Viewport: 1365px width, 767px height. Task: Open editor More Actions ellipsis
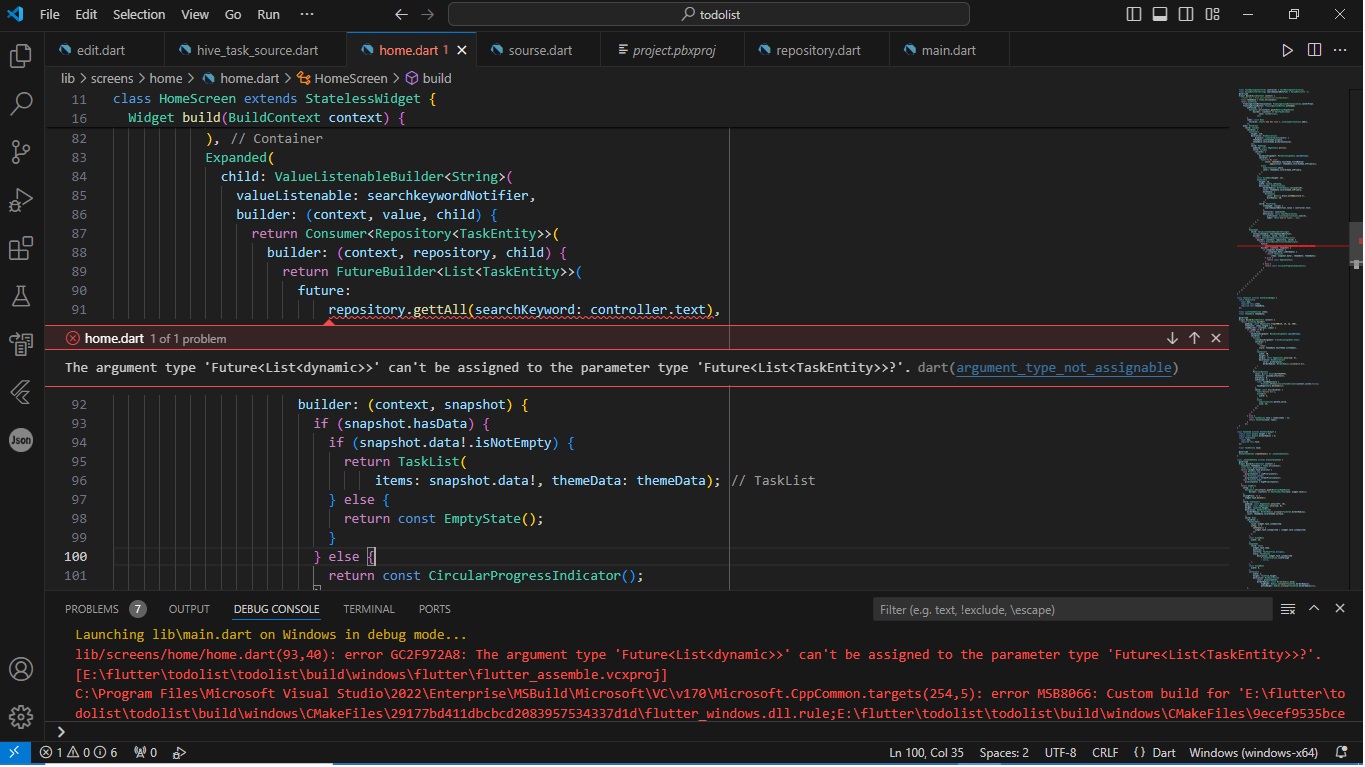(x=1340, y=50)
